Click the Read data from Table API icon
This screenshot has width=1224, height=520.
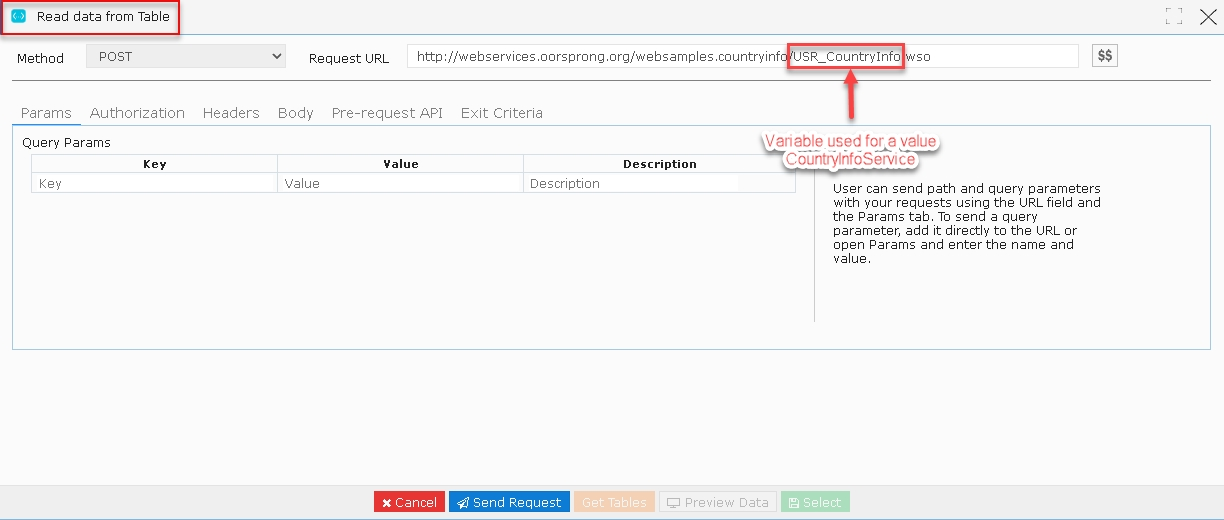18,17
